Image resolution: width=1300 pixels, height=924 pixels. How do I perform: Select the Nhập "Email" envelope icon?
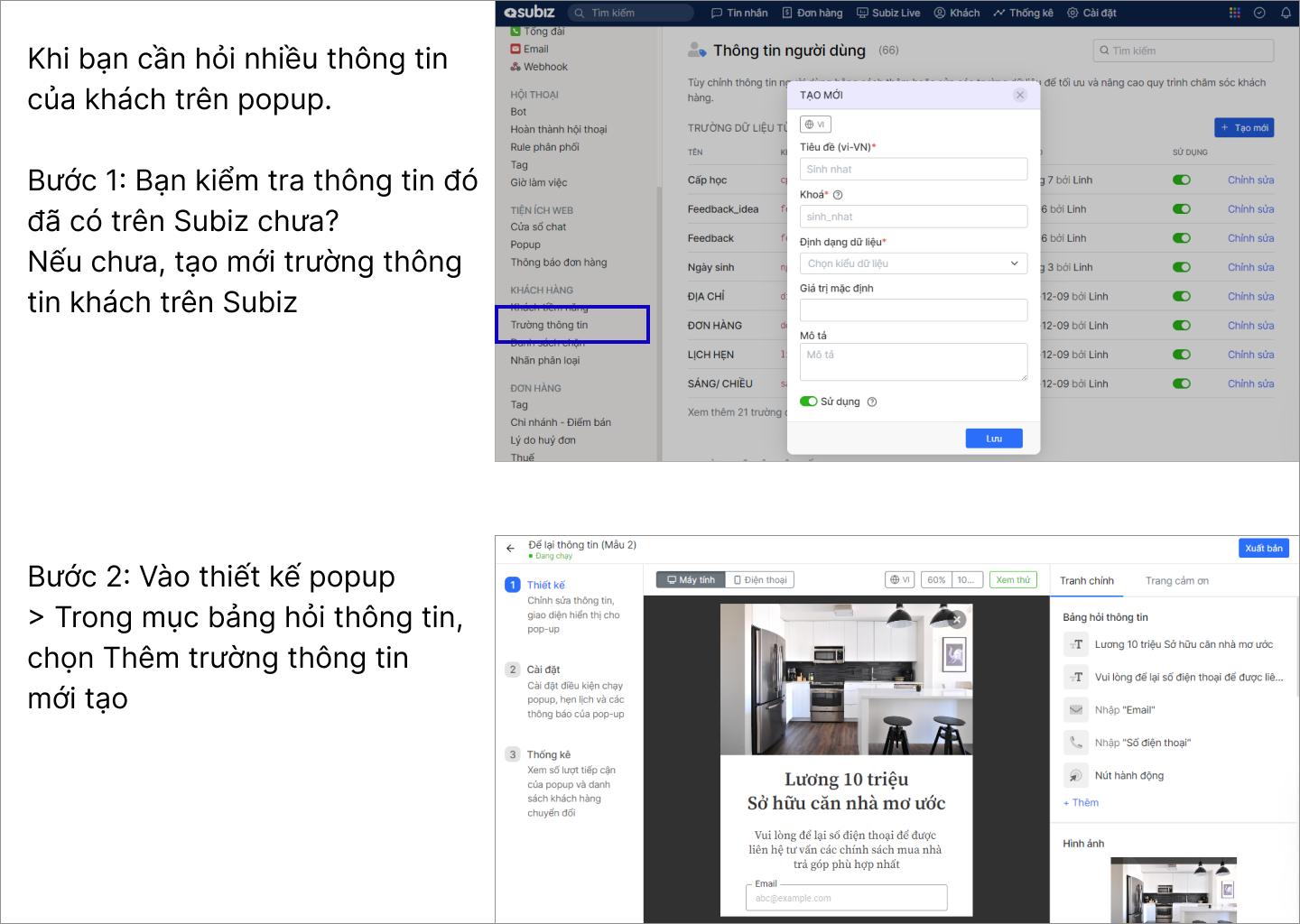coord(1075,710)
